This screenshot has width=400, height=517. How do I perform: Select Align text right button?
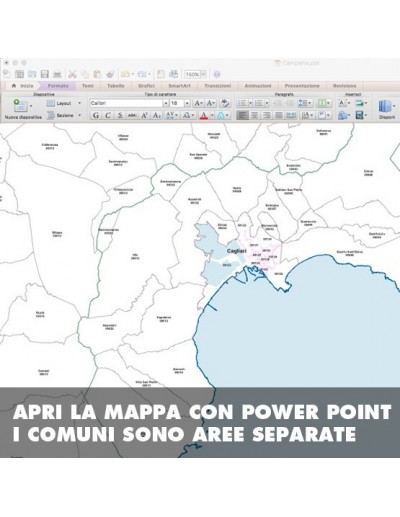tap(267, 115)
